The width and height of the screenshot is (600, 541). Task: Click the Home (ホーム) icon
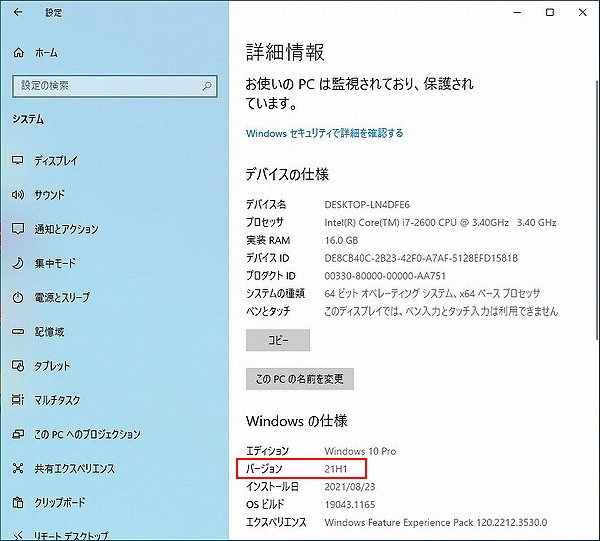point(18,51)
